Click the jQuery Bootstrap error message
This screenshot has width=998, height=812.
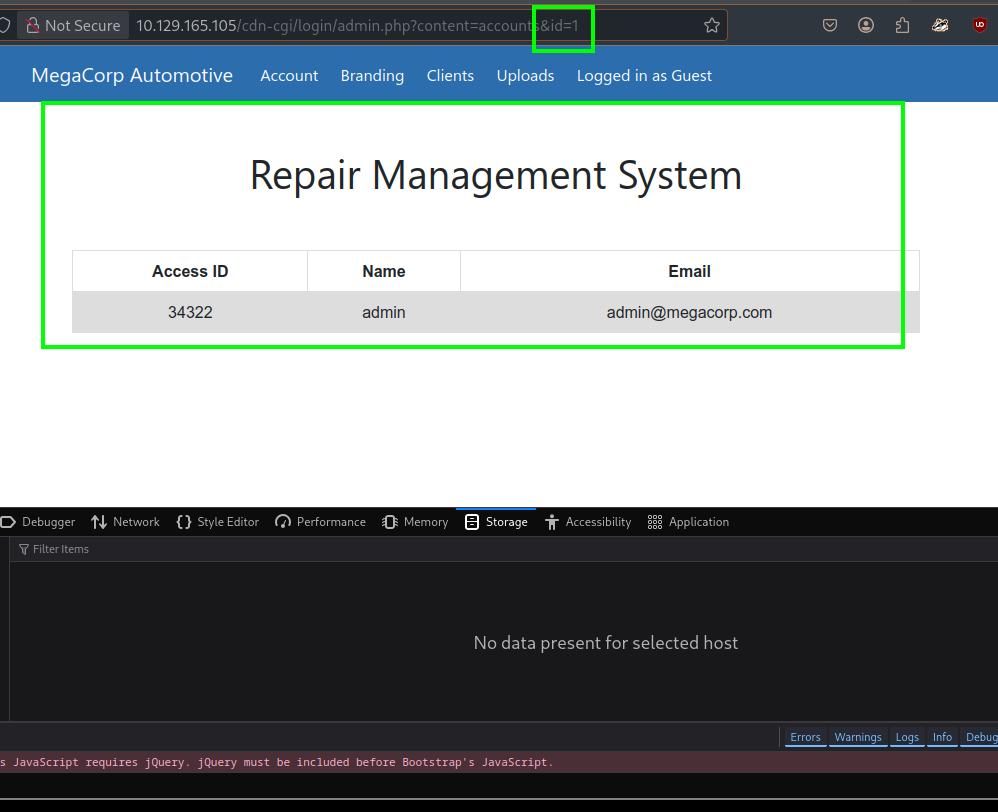tap(276, 762)
